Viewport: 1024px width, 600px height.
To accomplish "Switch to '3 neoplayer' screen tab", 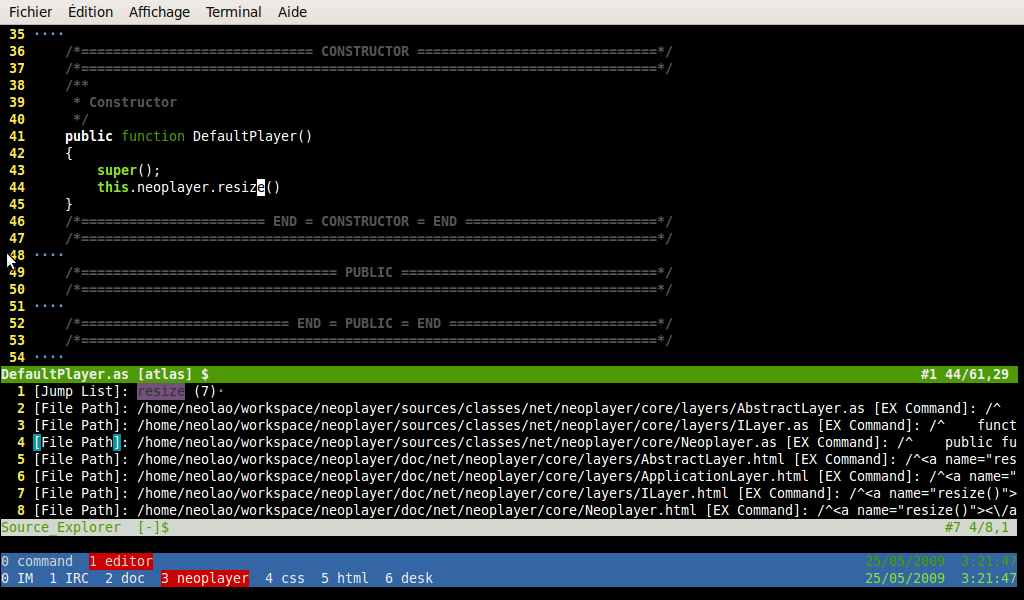I will click(205, 578).
